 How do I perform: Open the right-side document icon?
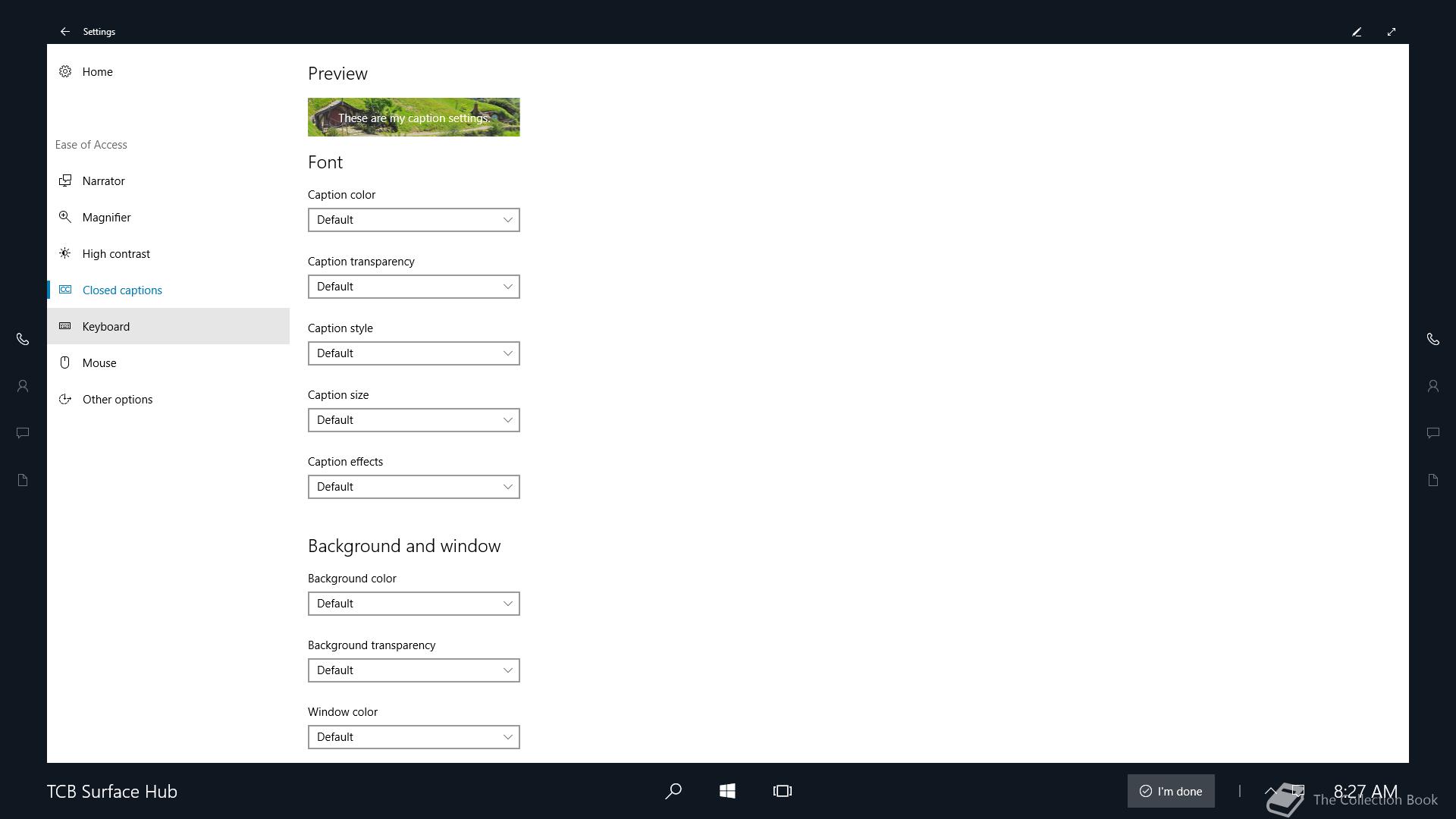(x=1433, y=480)
